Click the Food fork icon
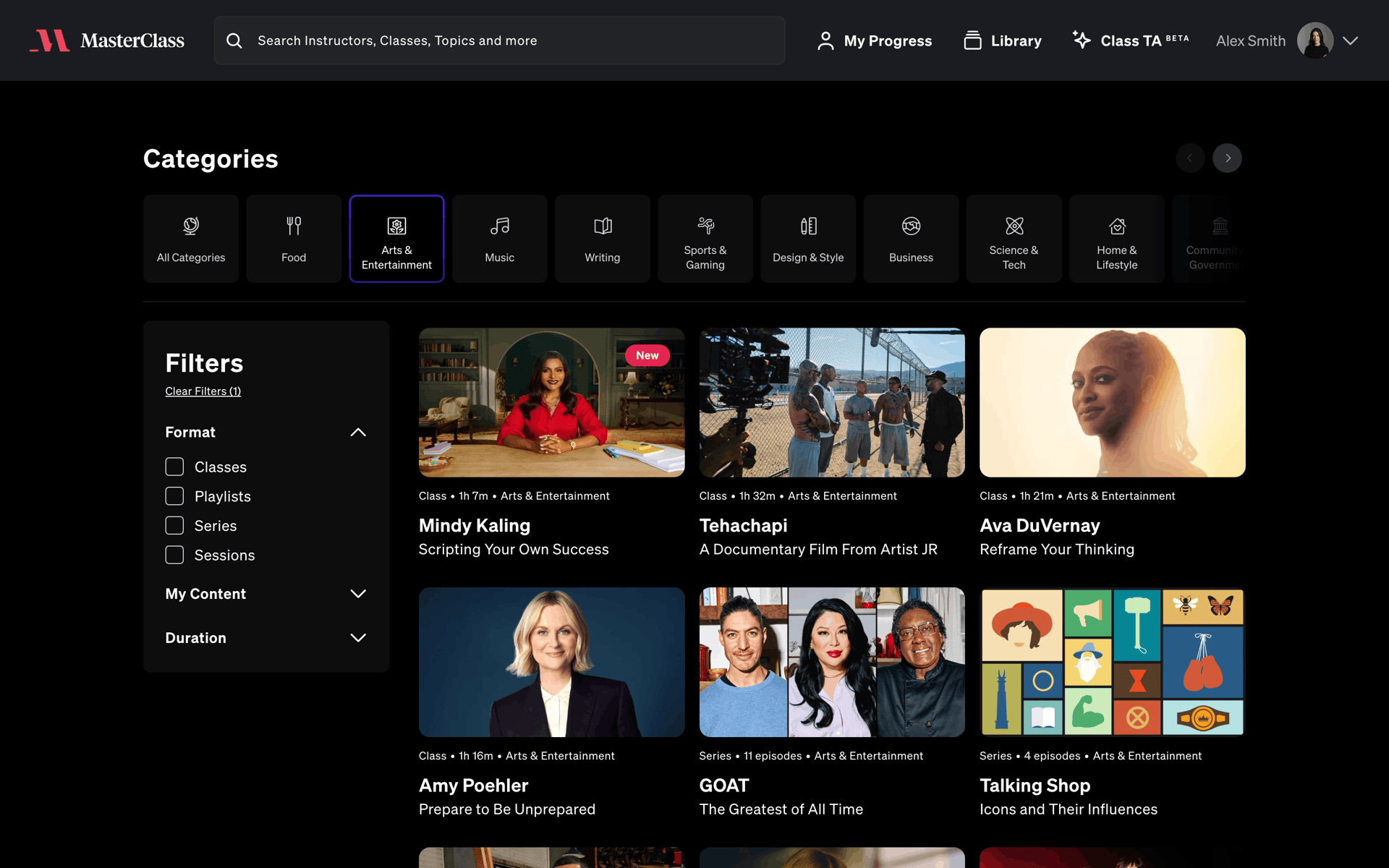The width and height of the screenshot is (1389, 868). 294,226
